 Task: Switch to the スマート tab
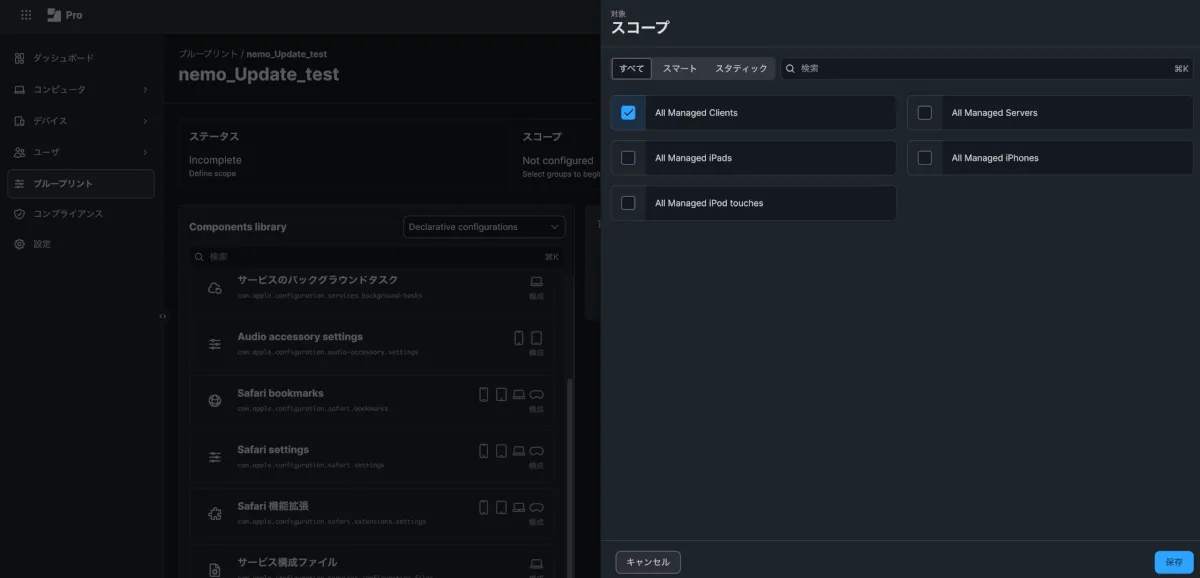click(x=679, y=69)
